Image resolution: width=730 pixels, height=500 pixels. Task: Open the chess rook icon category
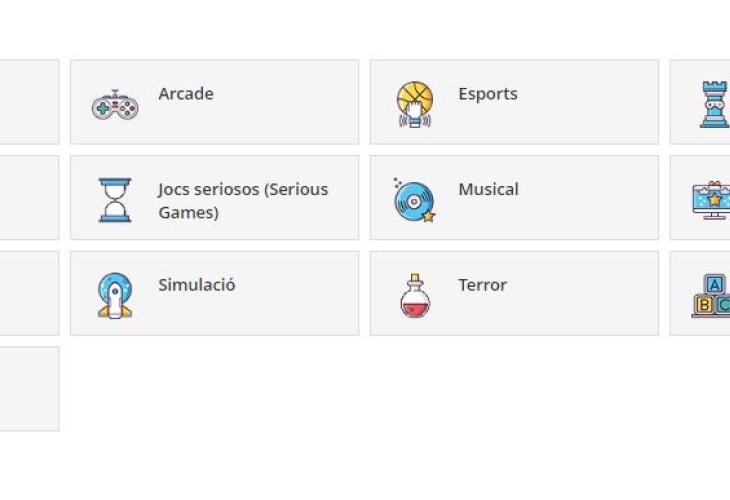[714, 104]
